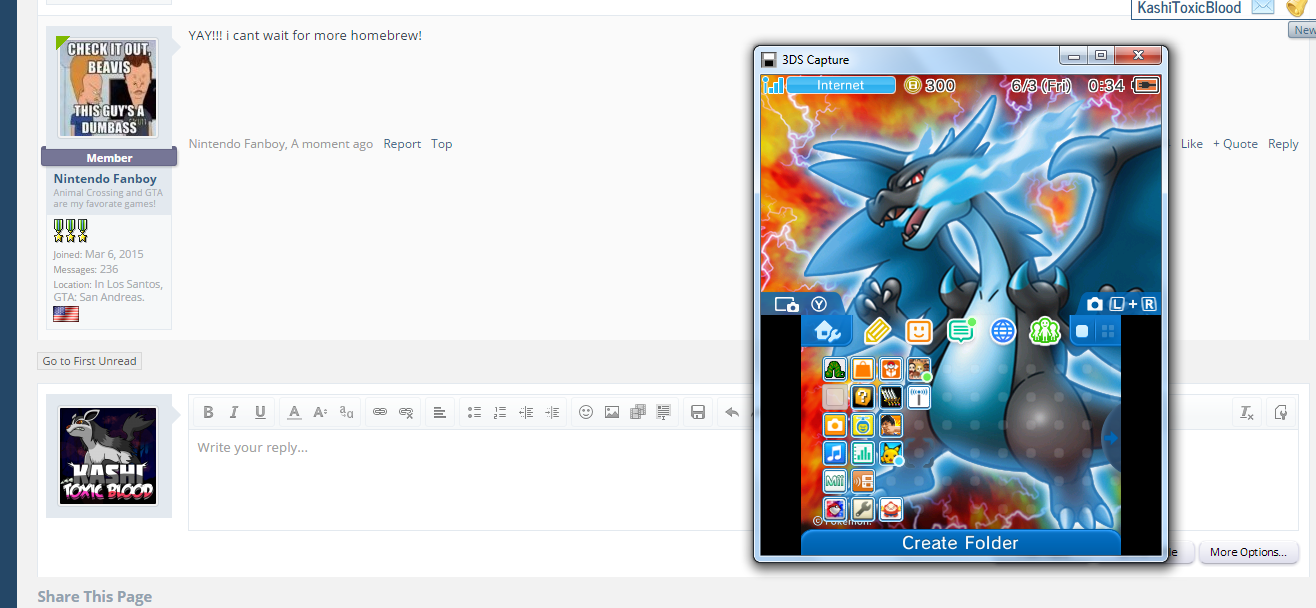Open the insert special block menu

664,412
